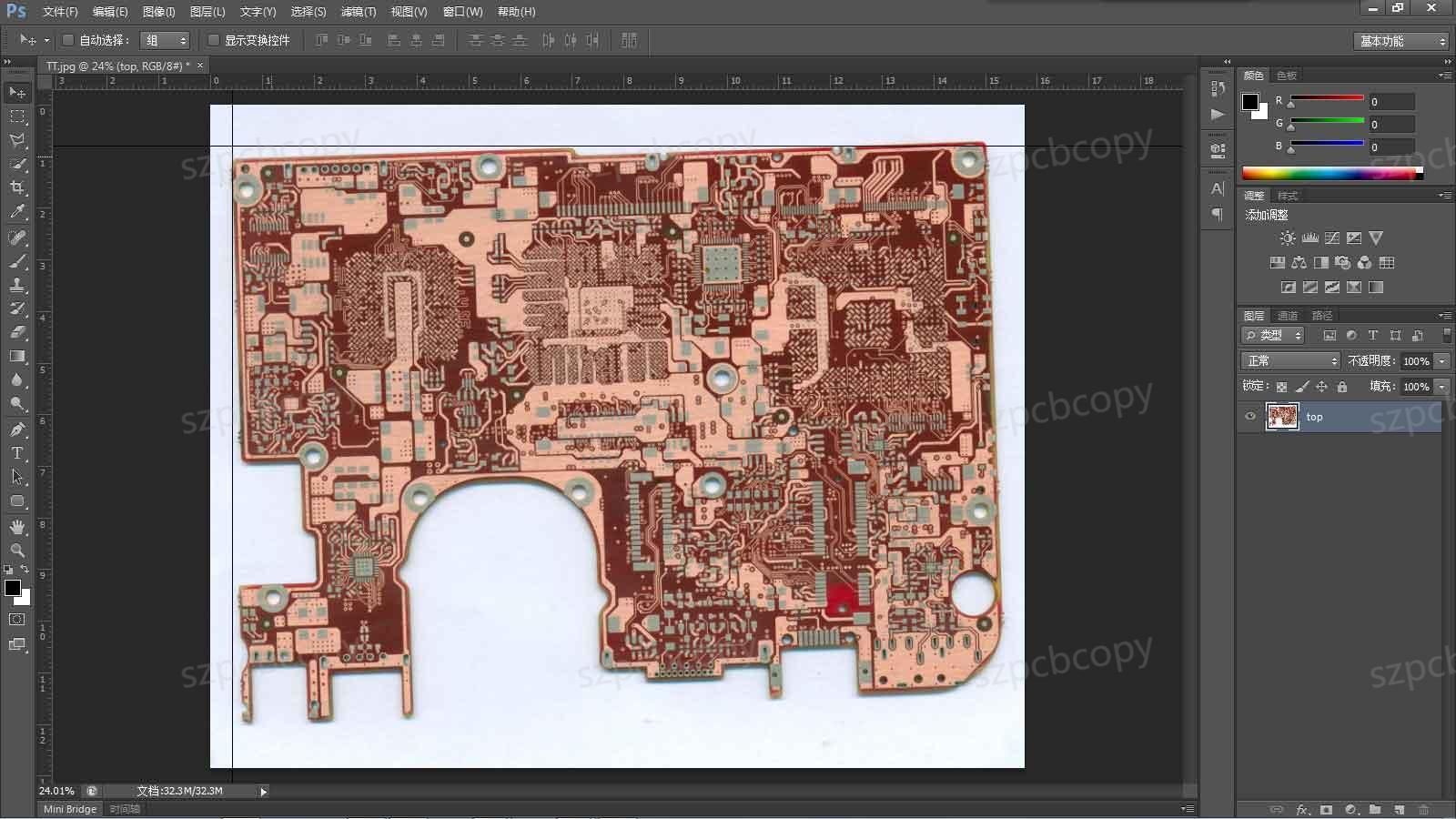Open the 正常 blend mode dropdown
Viewport: 1456px width, 819px height.
tap(1290, 361)
